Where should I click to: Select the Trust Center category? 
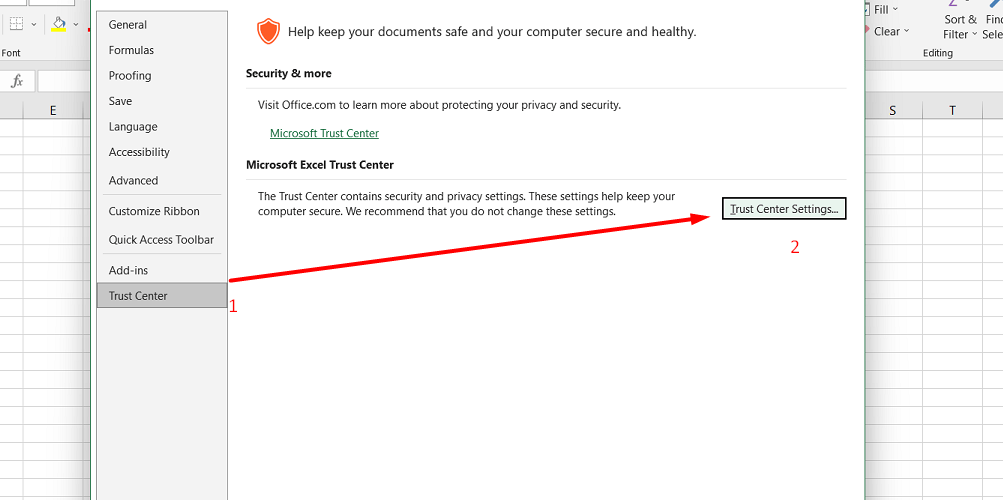(162, 296)
